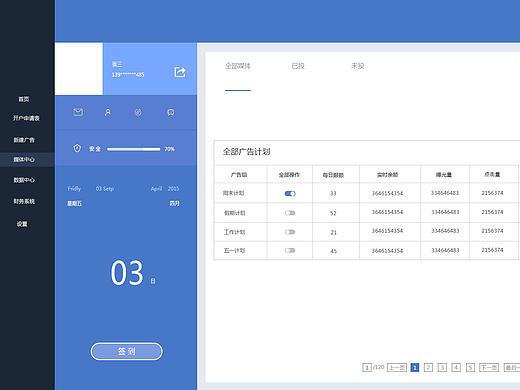This screenshot has height=390, width=520.
Task: Open 新建广告 in the sidebar
Action: pos(24,140)
